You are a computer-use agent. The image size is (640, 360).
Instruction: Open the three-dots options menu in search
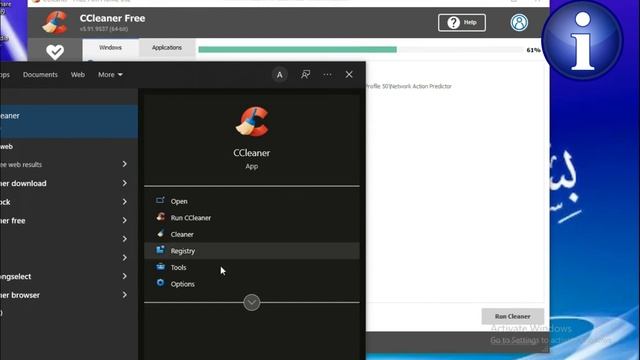point(327,75)
